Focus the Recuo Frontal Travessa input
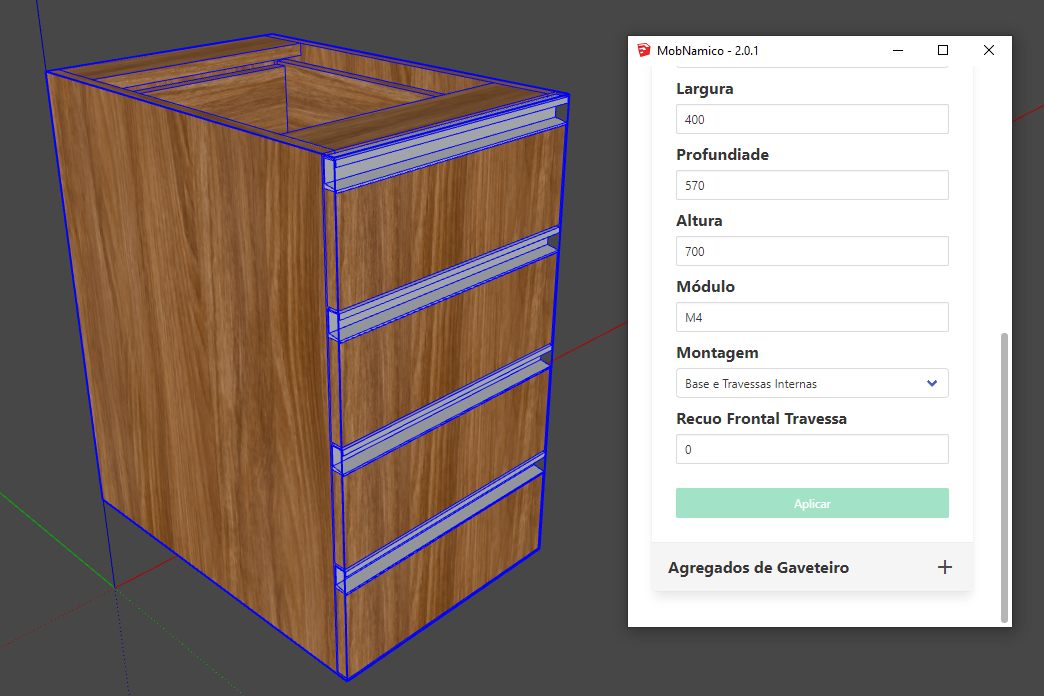The image size is (1044, 696). [x=811, y=449]
